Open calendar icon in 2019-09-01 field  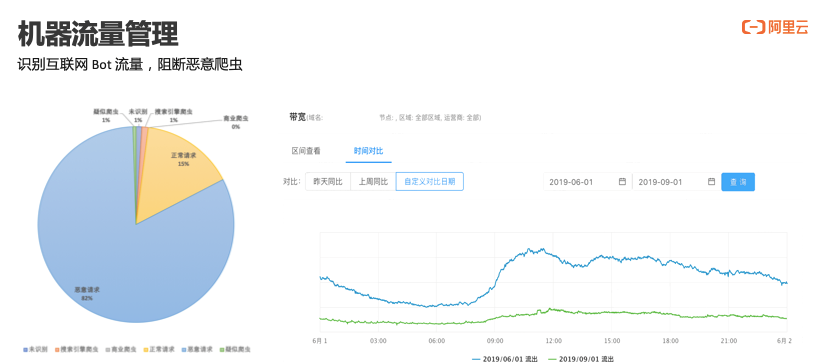(x=711, y=182)
